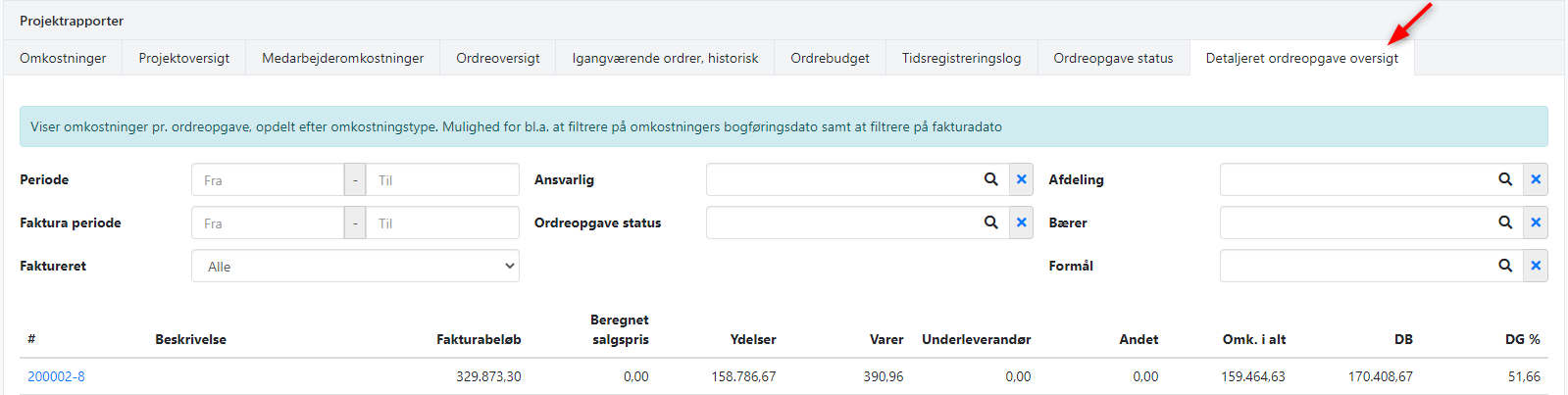
Task: Click the Faktura periode Til field
Action: click(x=442, y=223)
